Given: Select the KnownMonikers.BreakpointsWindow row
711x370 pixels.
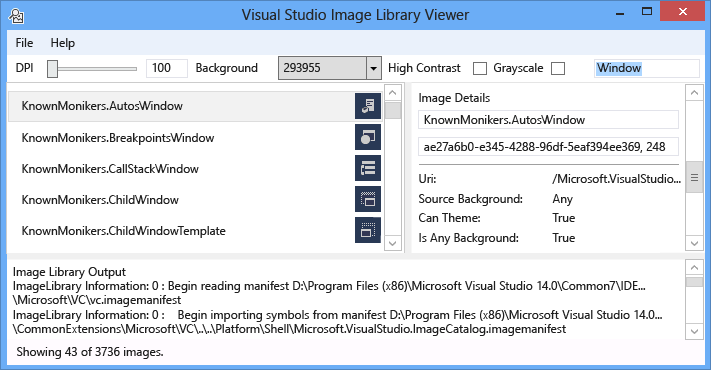Looking at the screenshot, I should pyautogui.click(x=195, y=137).
